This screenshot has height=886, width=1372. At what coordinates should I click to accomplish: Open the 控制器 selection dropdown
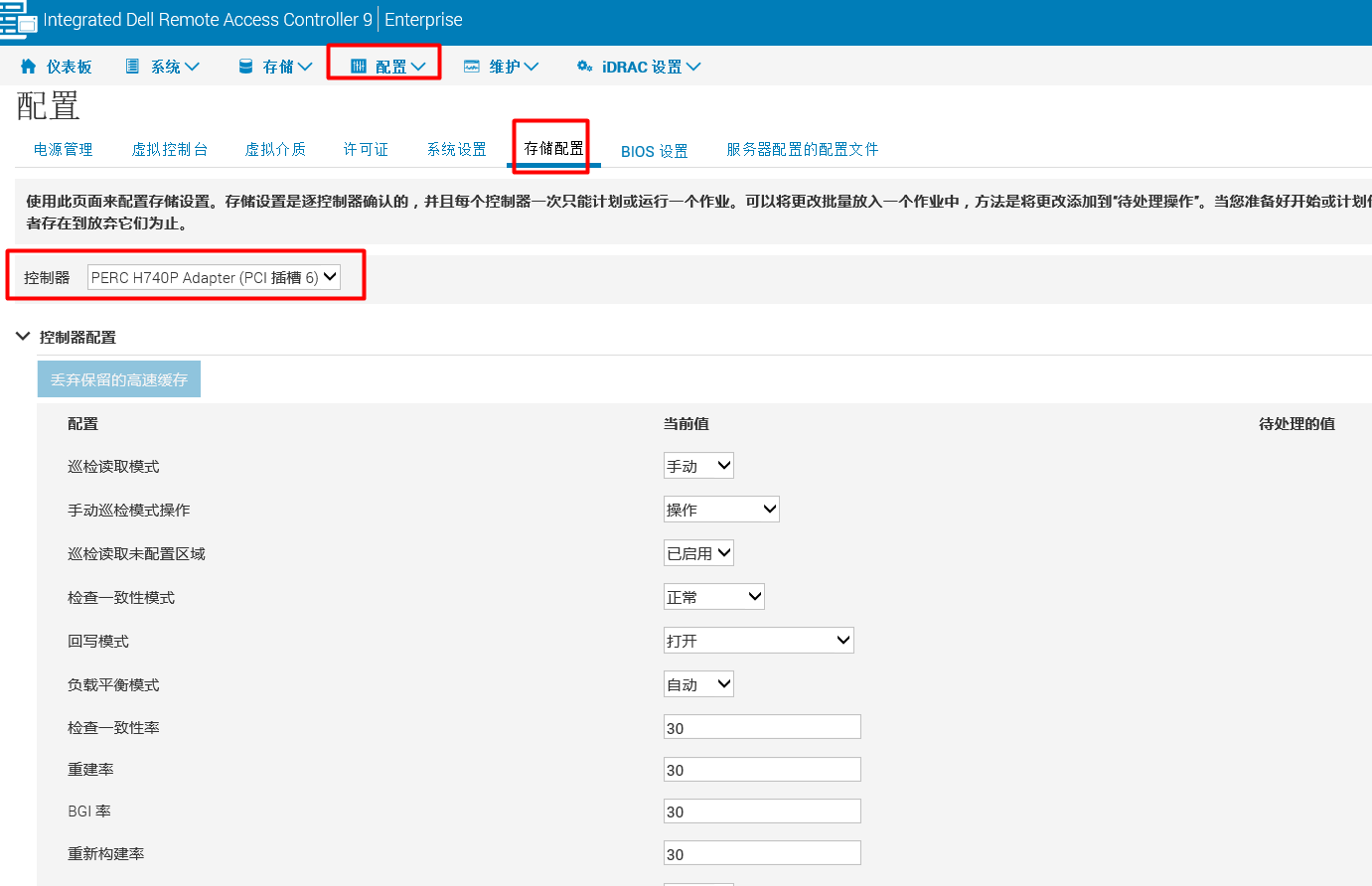213,277
